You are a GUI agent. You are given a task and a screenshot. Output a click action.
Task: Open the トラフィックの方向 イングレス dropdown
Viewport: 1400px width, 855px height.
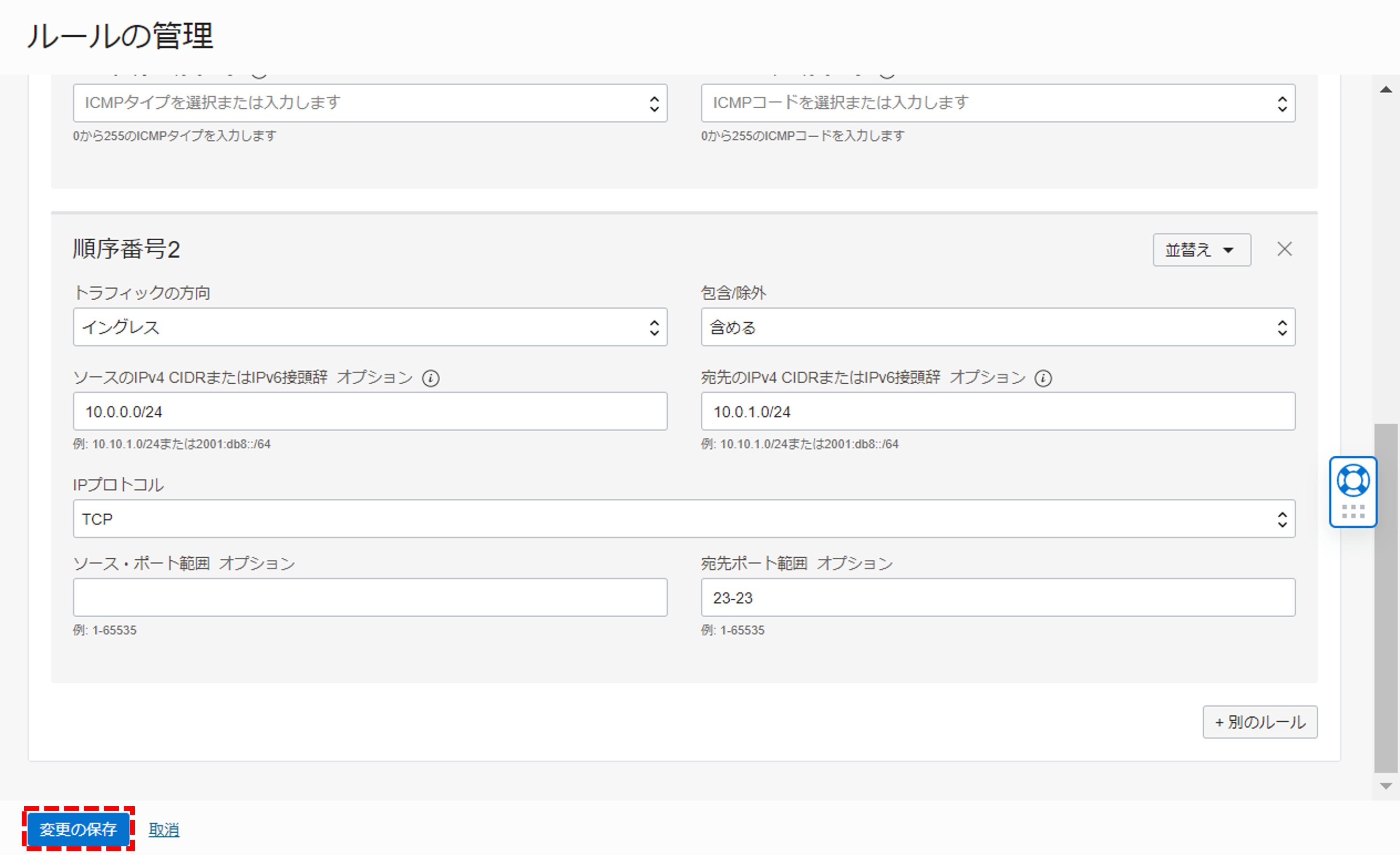click(x=370, y=327)
